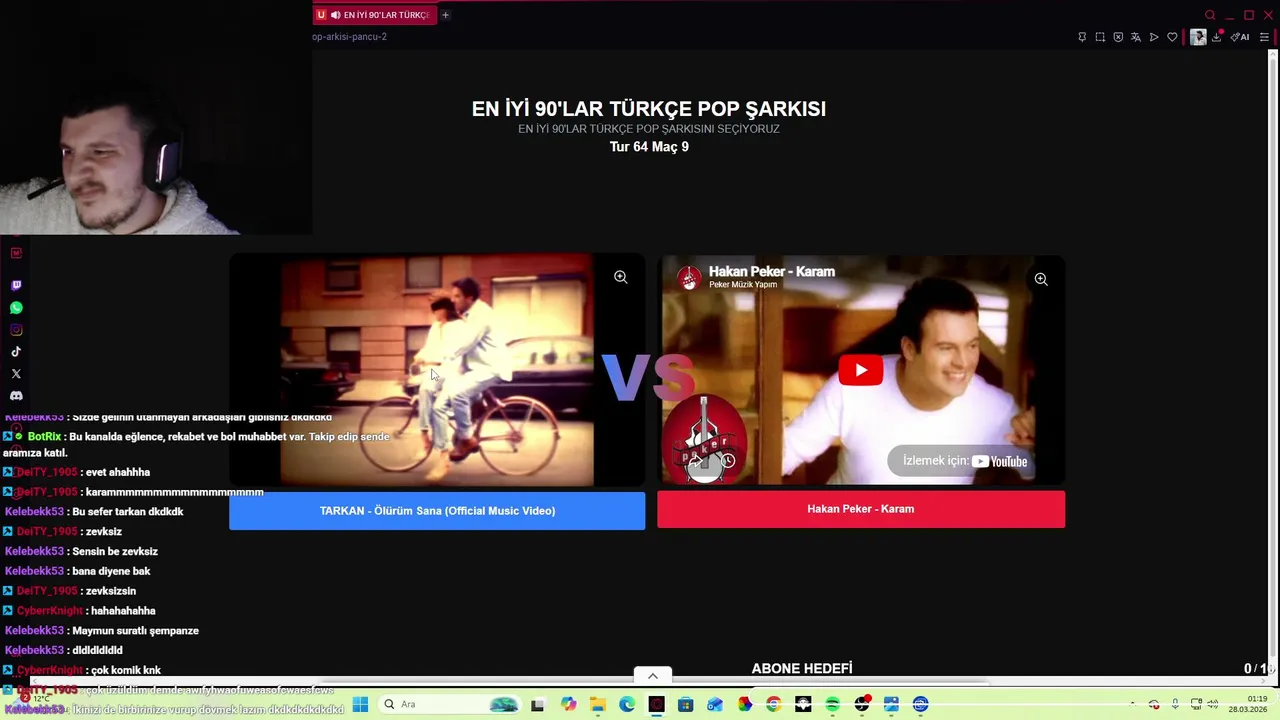Add page to bookmarks with heart icon
Image resolution: width=1280 pixels, height=720 pixels.
coord(1172,37)
